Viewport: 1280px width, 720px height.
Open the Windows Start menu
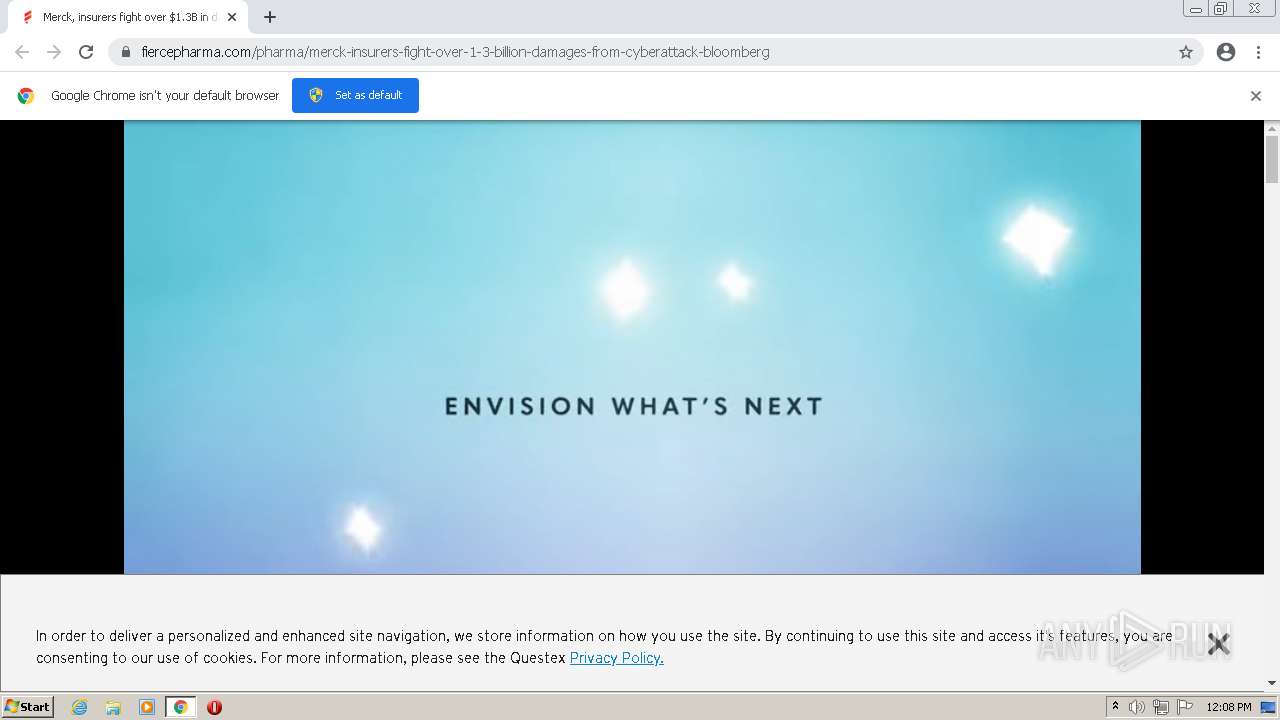tap(27, 706)
